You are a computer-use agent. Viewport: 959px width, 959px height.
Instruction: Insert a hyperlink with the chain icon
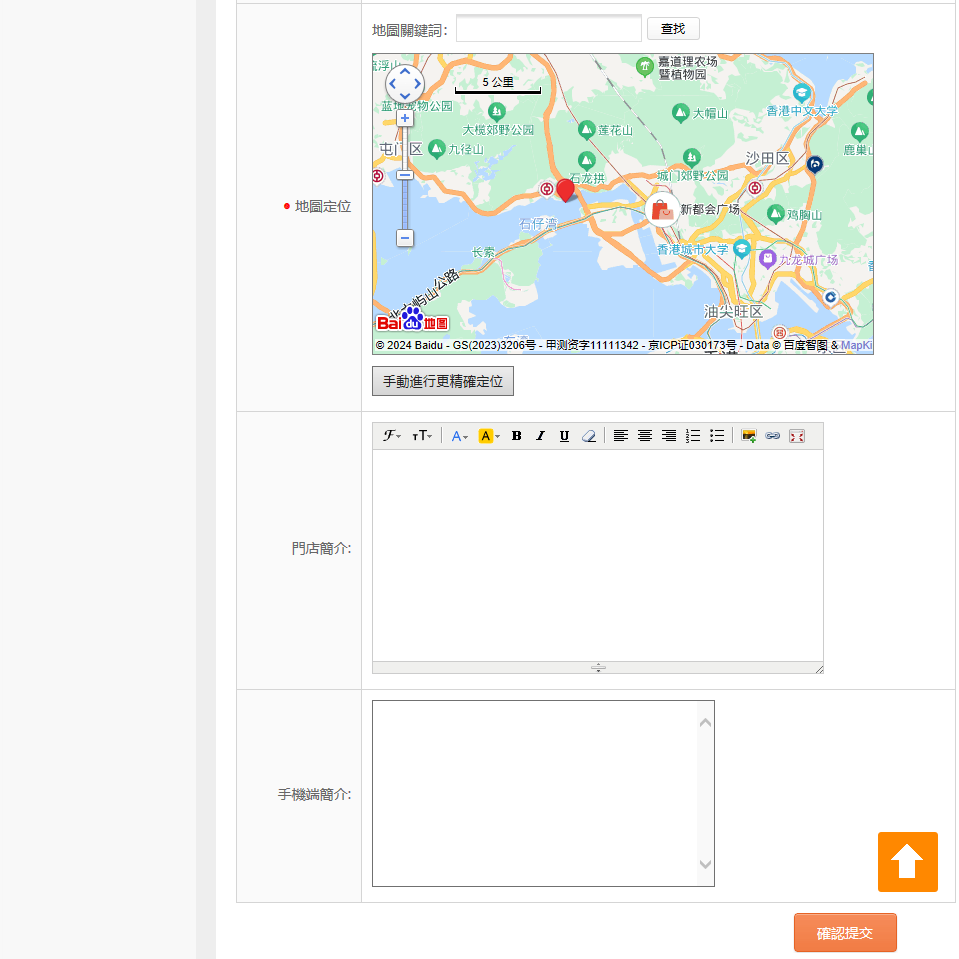pyautogui.click(x=772, y=436)
